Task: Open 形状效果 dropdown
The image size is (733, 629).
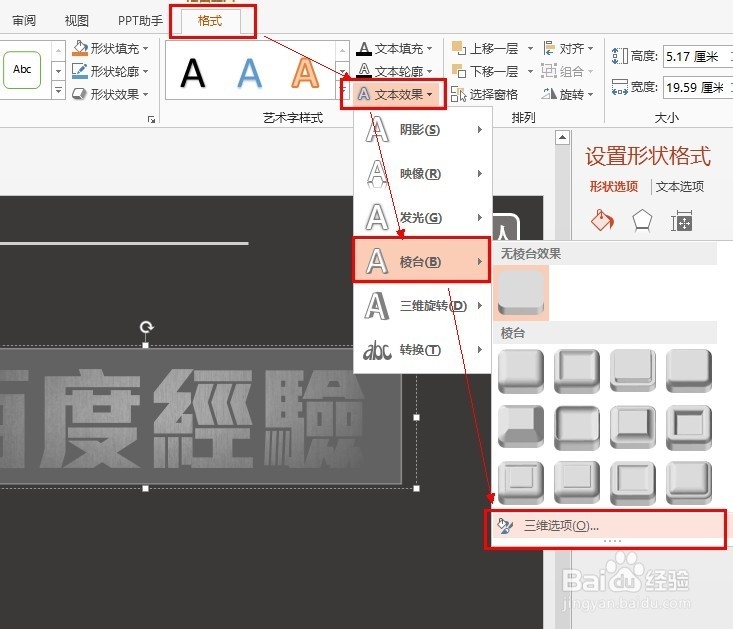Action: tap(110, 94)
